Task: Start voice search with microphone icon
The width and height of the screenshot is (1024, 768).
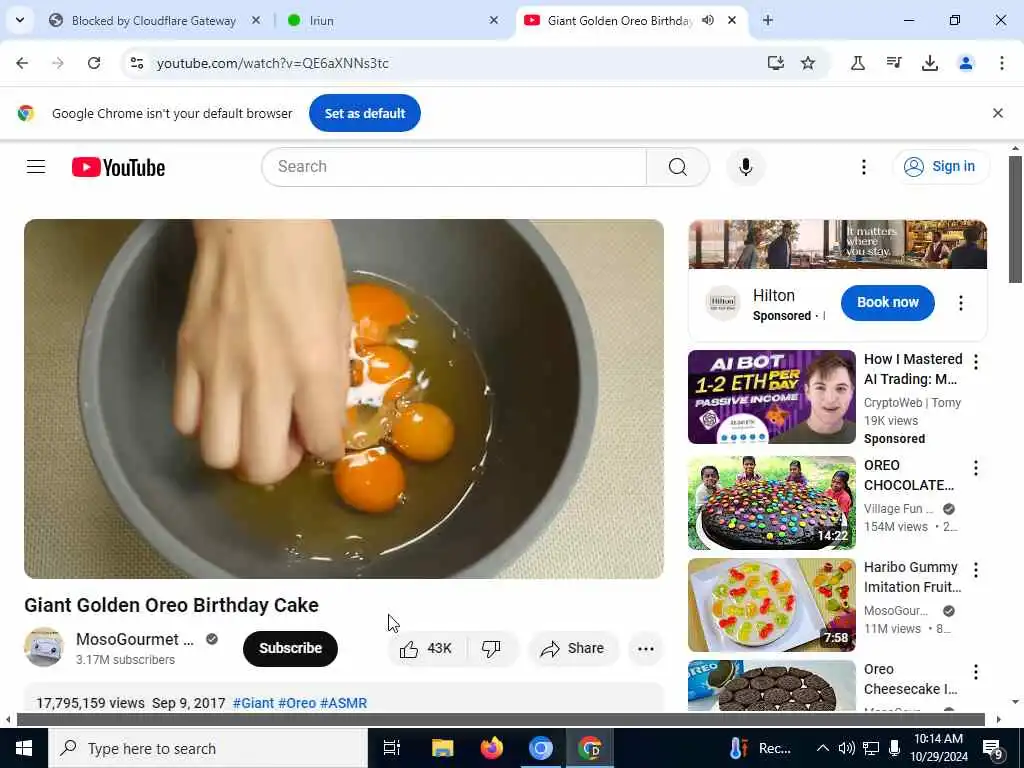Action: [x=745, y=167]
